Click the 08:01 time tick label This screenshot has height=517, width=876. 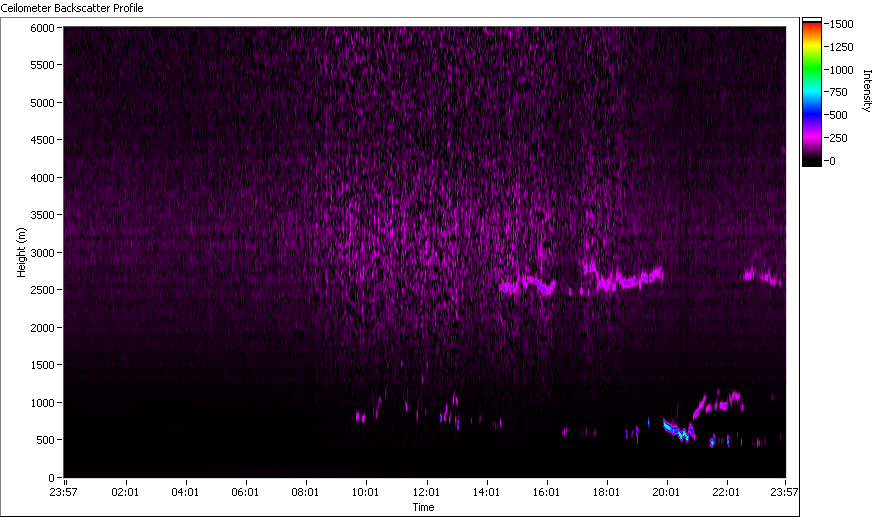[305, 492]
